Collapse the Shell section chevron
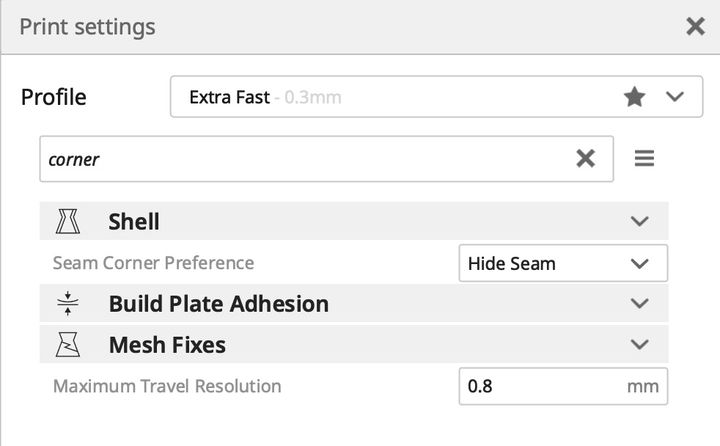Viewport: 720px width, 446px height. 641,221
